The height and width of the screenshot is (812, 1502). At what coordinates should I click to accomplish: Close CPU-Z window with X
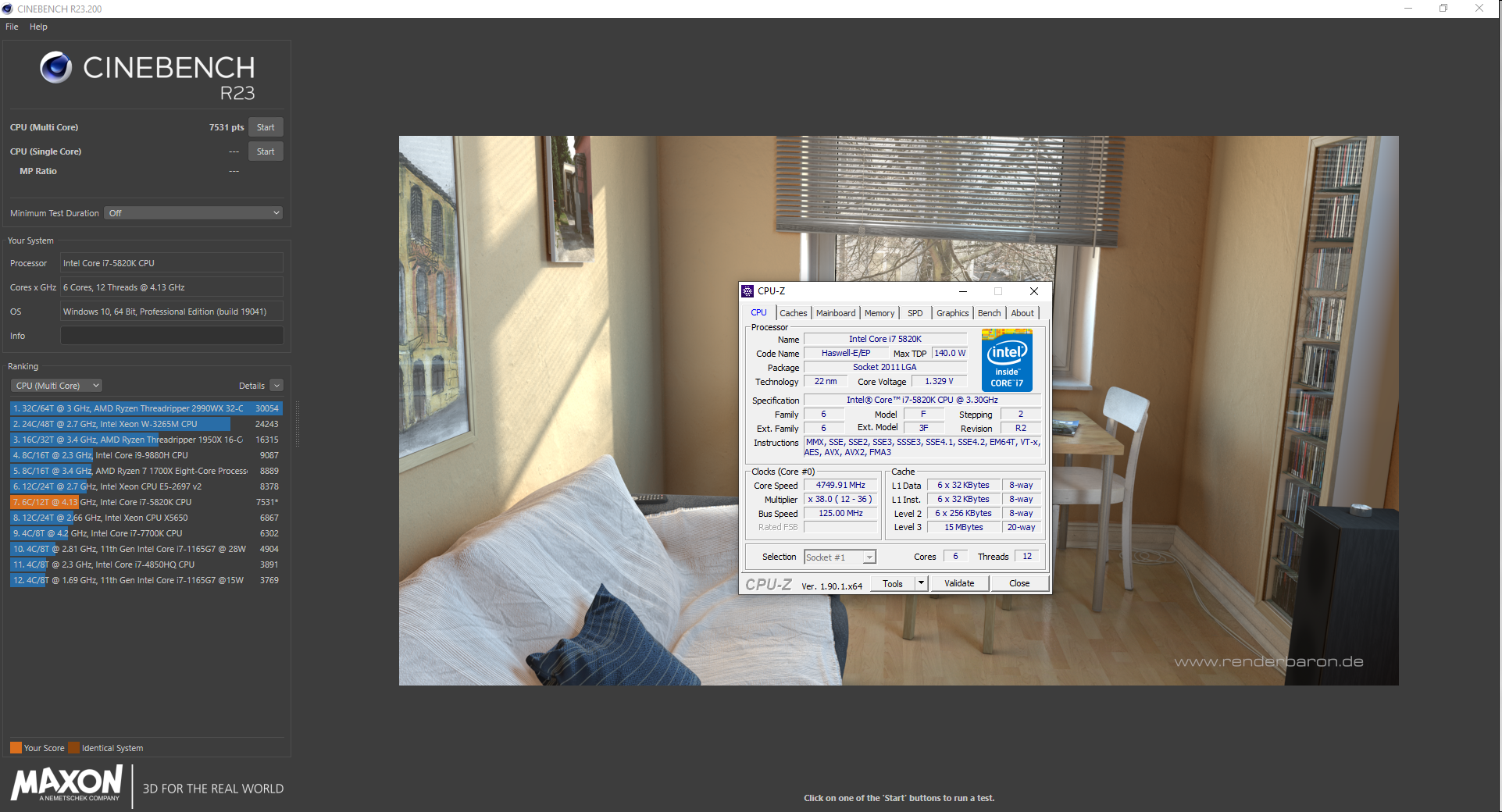pos(1034,291)
